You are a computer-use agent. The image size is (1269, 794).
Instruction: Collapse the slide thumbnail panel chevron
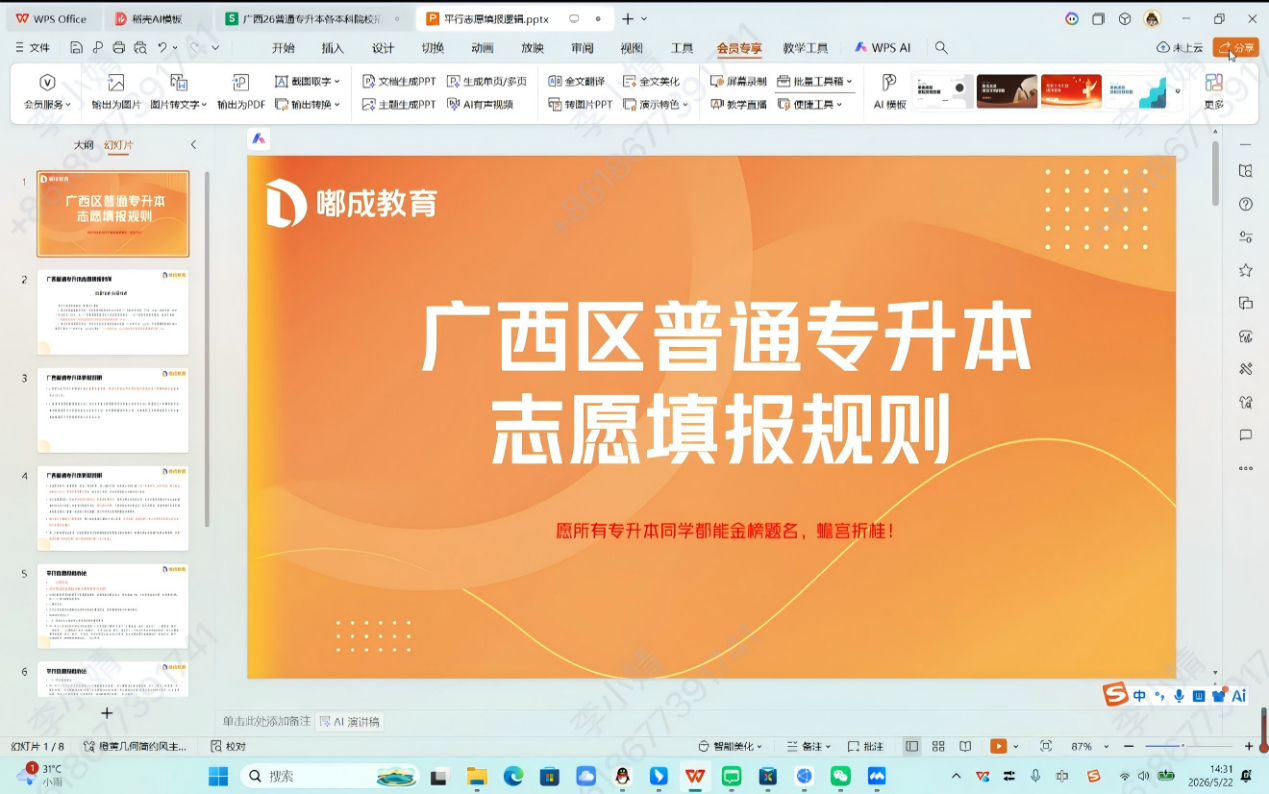pos(193,145)
